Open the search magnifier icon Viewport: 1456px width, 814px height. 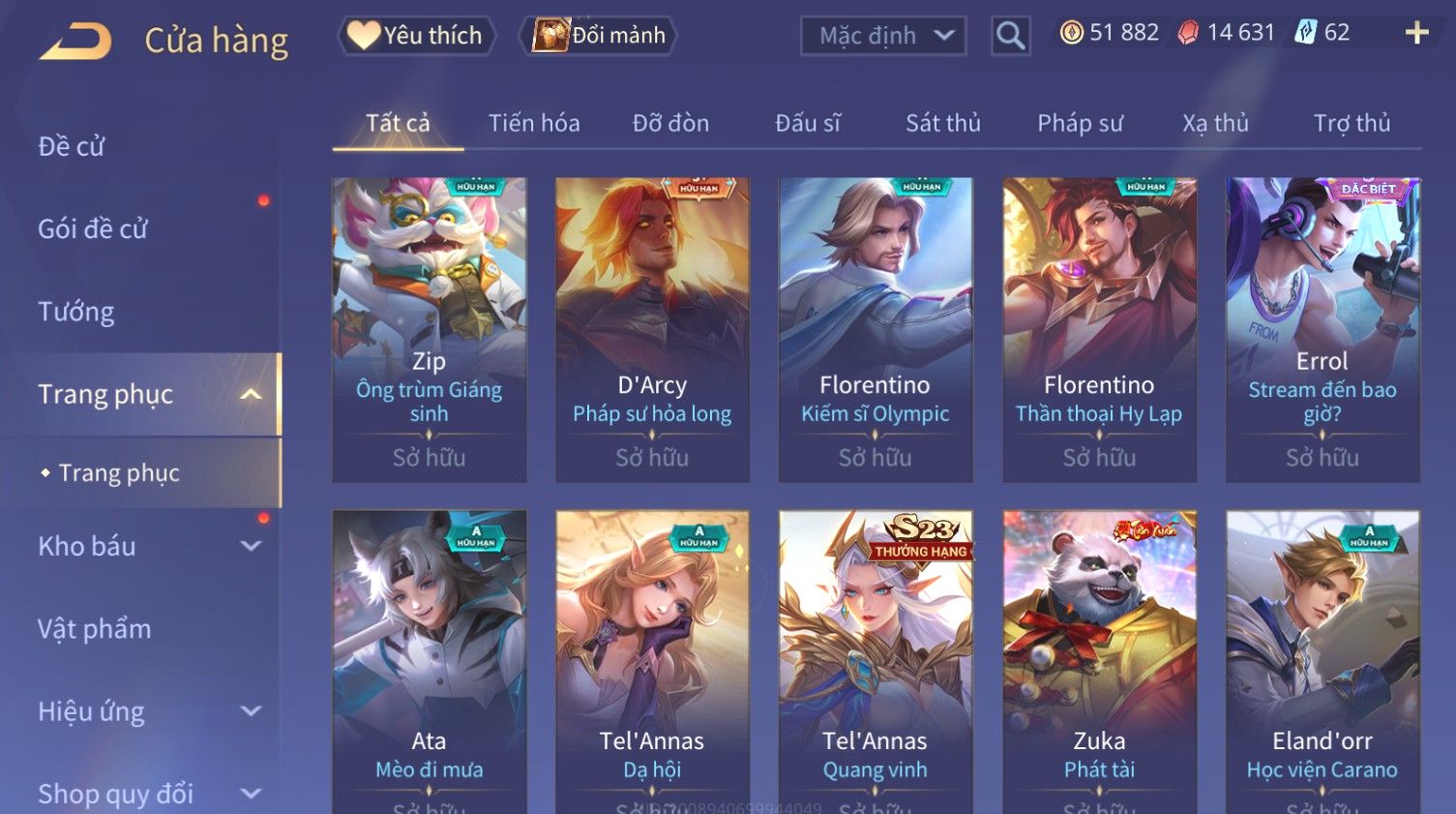[x=1010, y=36]
